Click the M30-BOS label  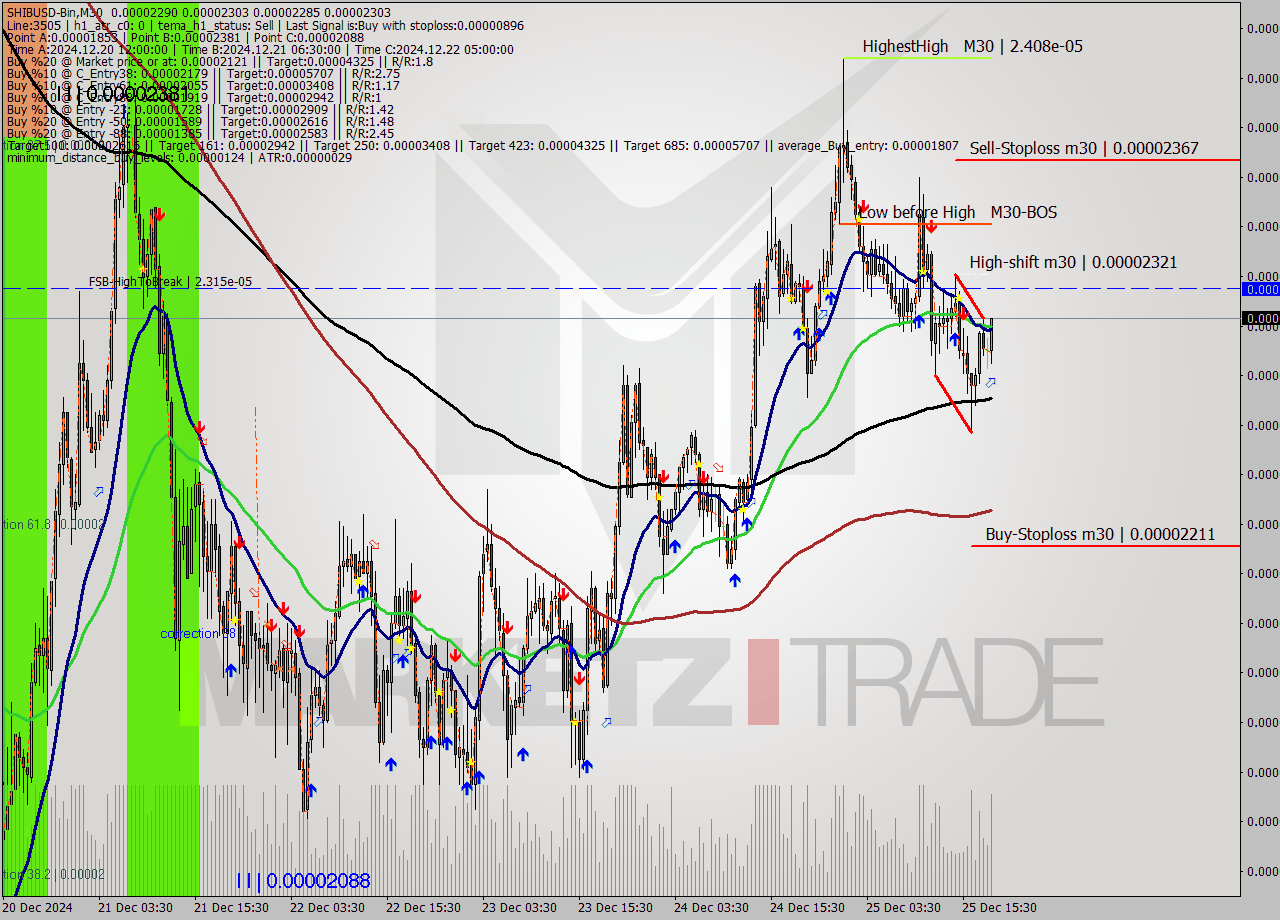pyautogui.click(x=1023, y=212)
